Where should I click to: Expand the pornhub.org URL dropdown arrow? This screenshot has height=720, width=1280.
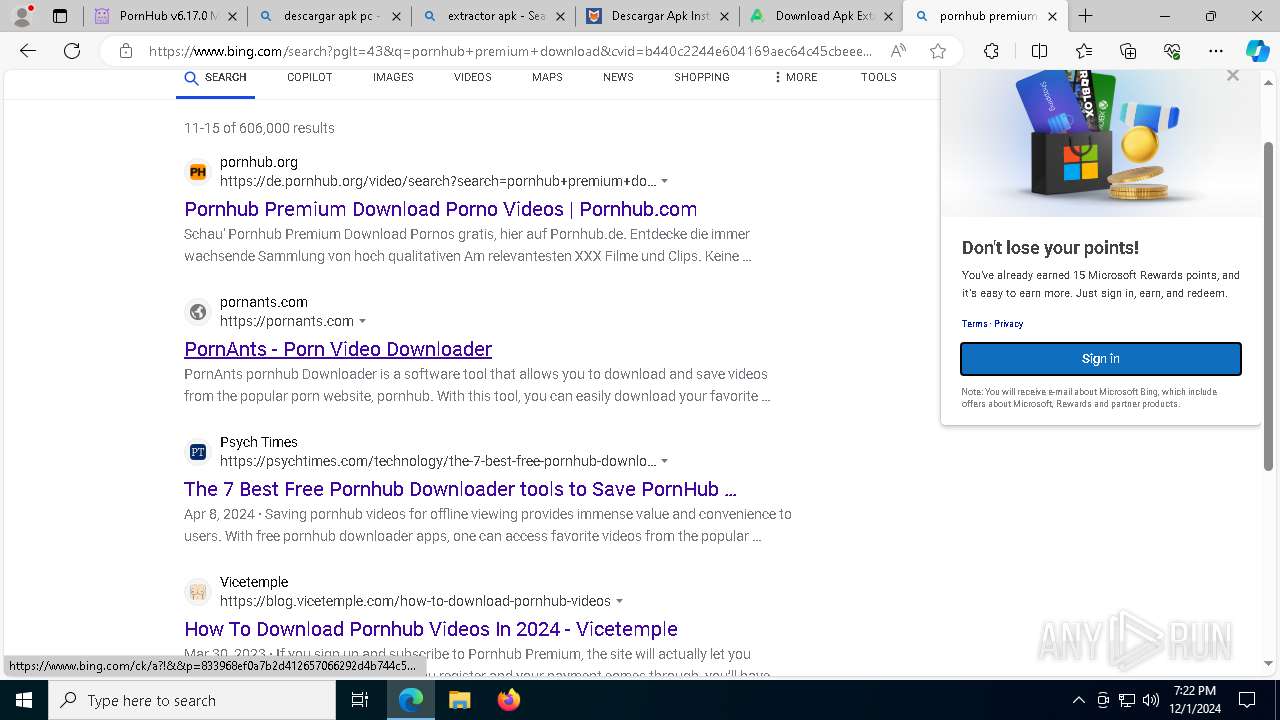pos(665,181)
